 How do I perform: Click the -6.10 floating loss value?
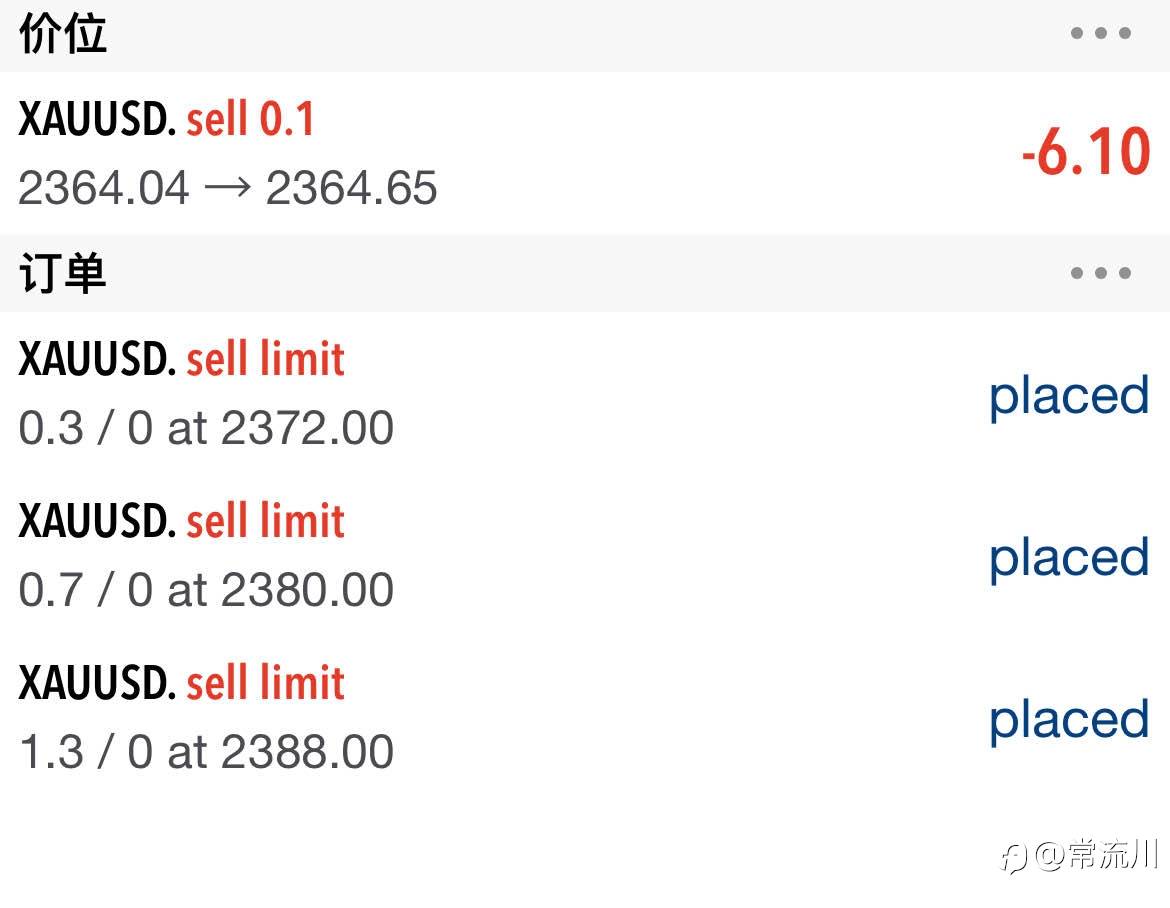pyautogui.click(x=1085, y=154)
